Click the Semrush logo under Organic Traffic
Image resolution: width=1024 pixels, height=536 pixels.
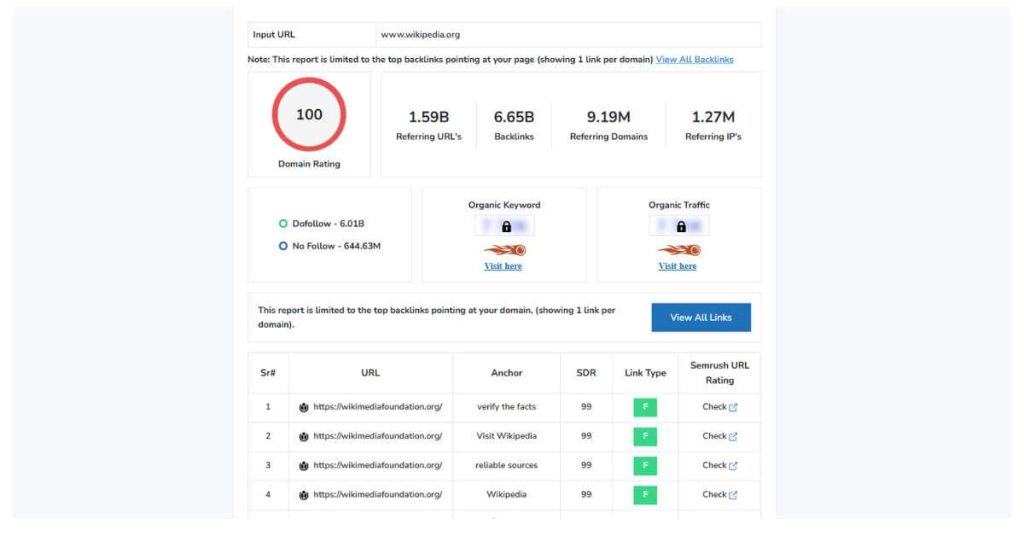click(679, 250)
